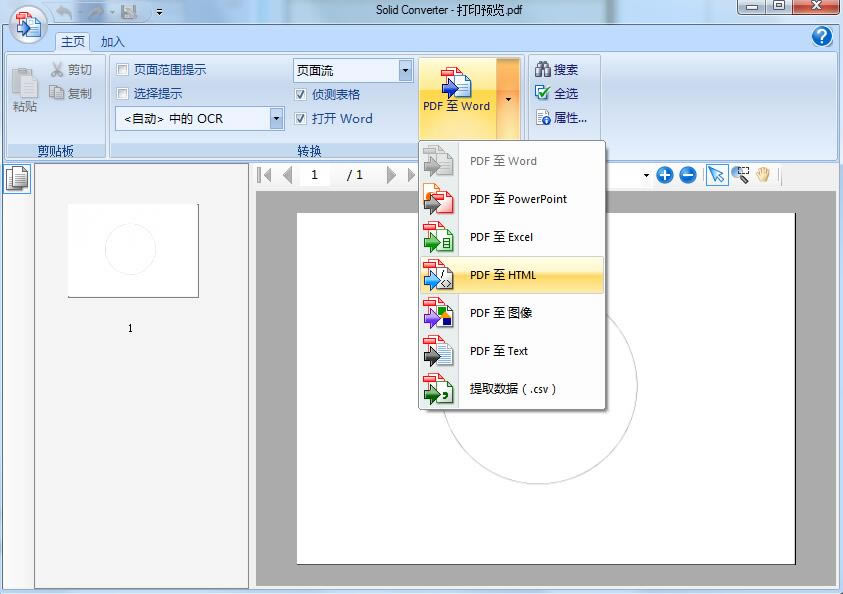Go to first page navigation arrow
843x594 pixels.
[x=264, y=175]
